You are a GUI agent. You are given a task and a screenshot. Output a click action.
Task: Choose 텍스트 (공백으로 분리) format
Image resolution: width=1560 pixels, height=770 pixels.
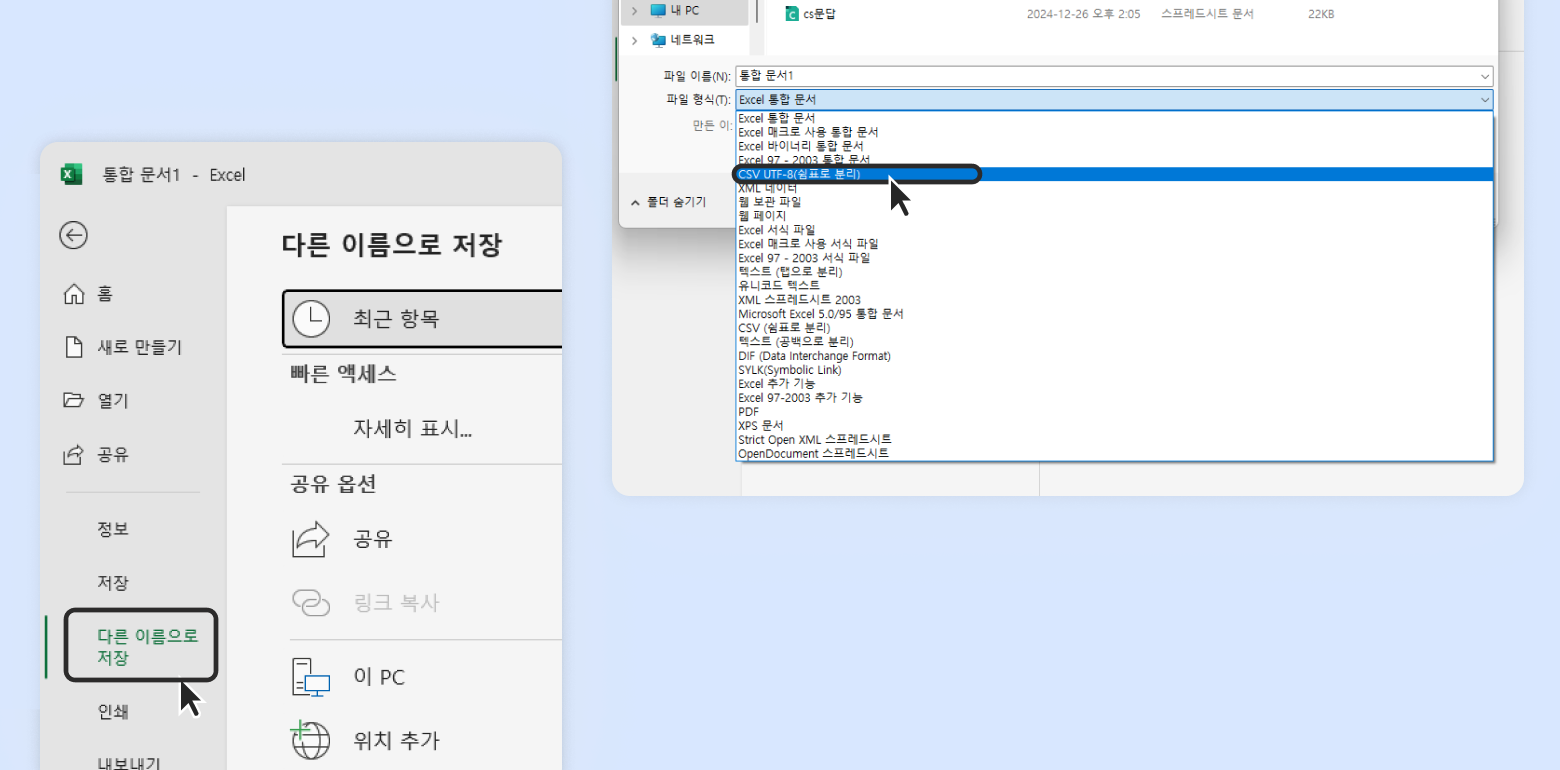coord(1114,342)
